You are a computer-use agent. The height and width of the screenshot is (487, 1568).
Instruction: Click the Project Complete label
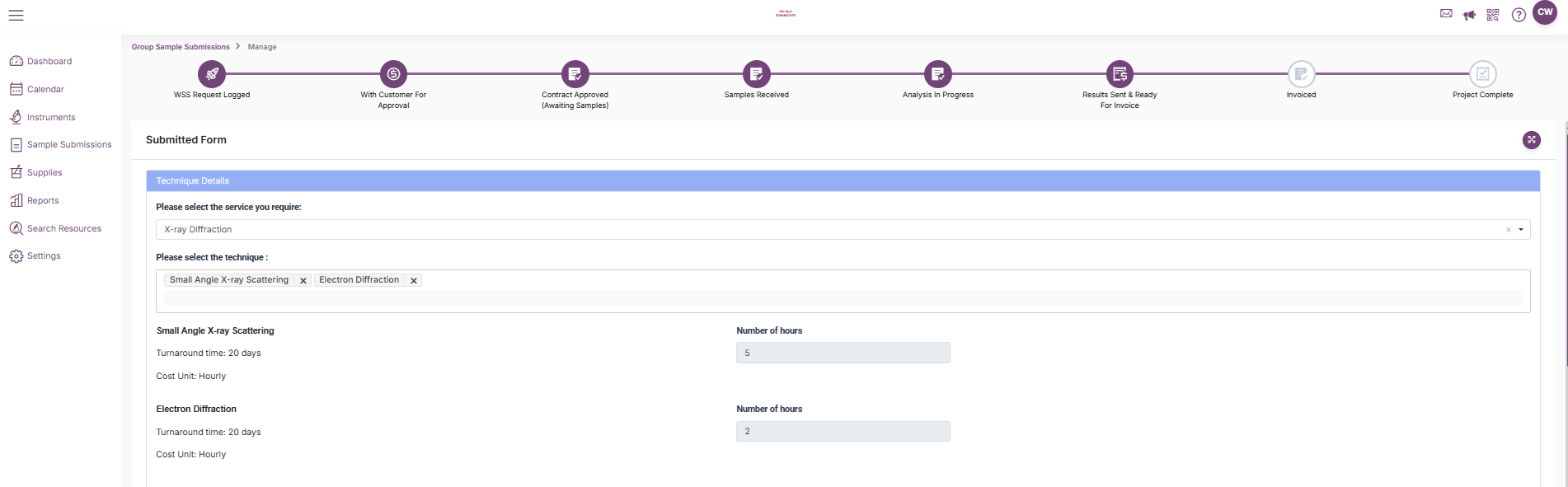tap(1482, 95)
